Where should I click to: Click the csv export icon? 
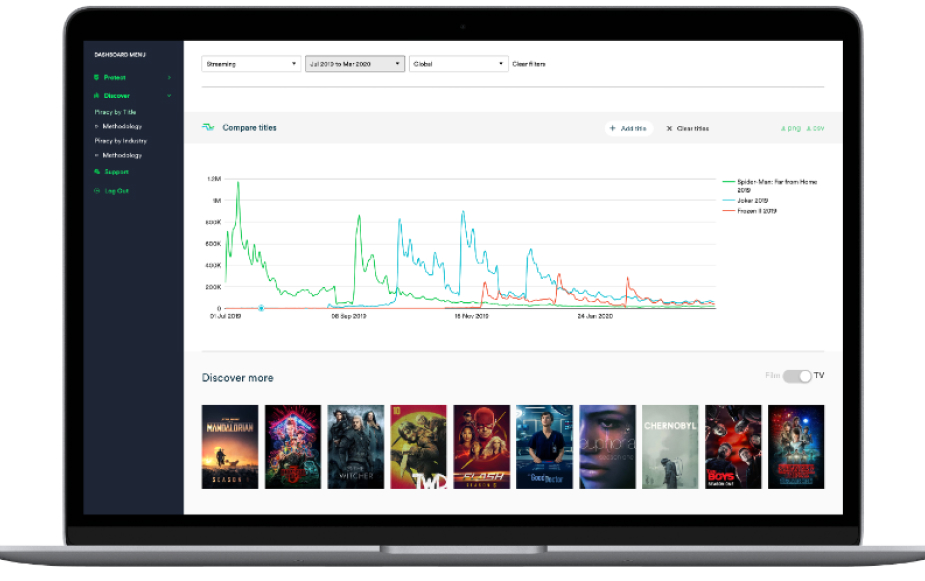(812, 128)
